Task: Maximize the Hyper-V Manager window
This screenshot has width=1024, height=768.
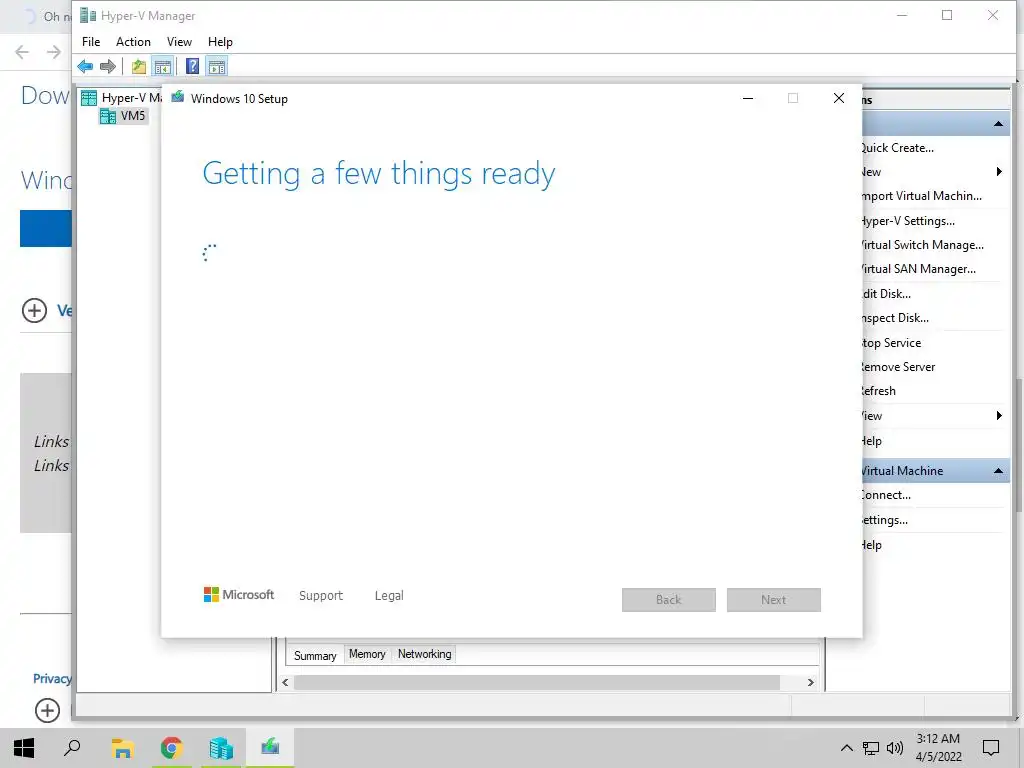Action: (x=947, y=15)
